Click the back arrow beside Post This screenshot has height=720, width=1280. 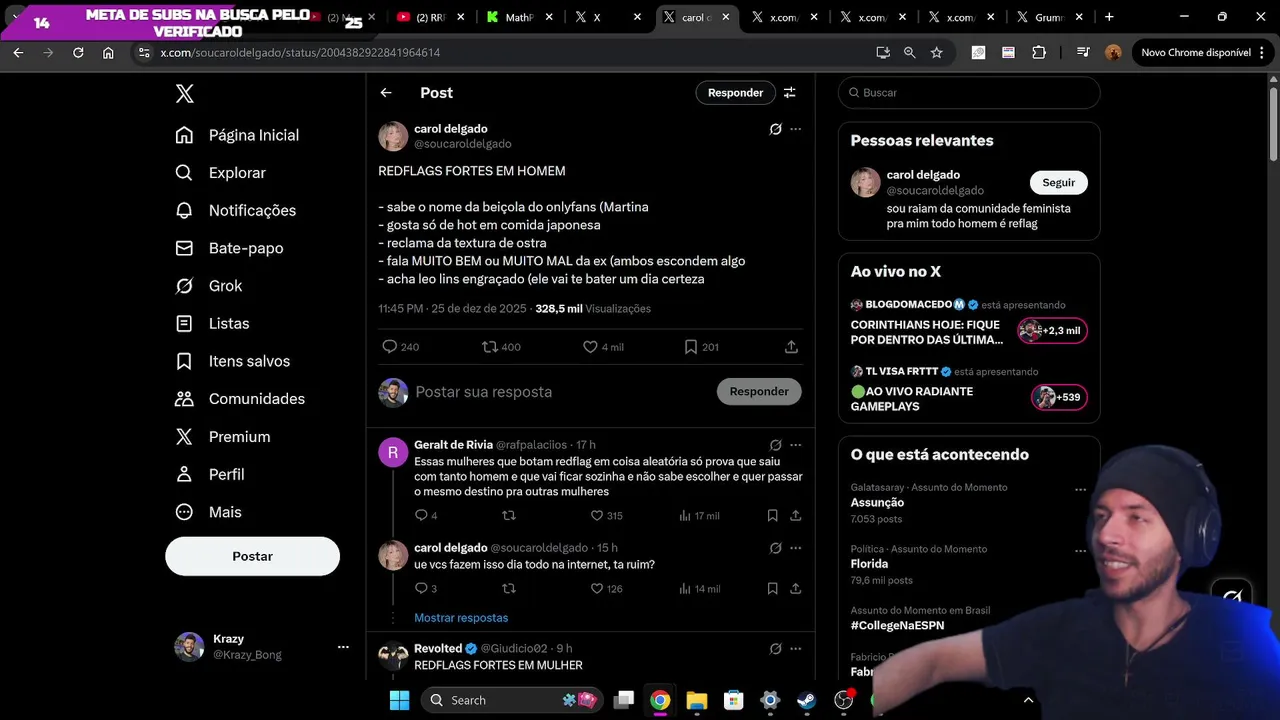click(x=386, y=93)
